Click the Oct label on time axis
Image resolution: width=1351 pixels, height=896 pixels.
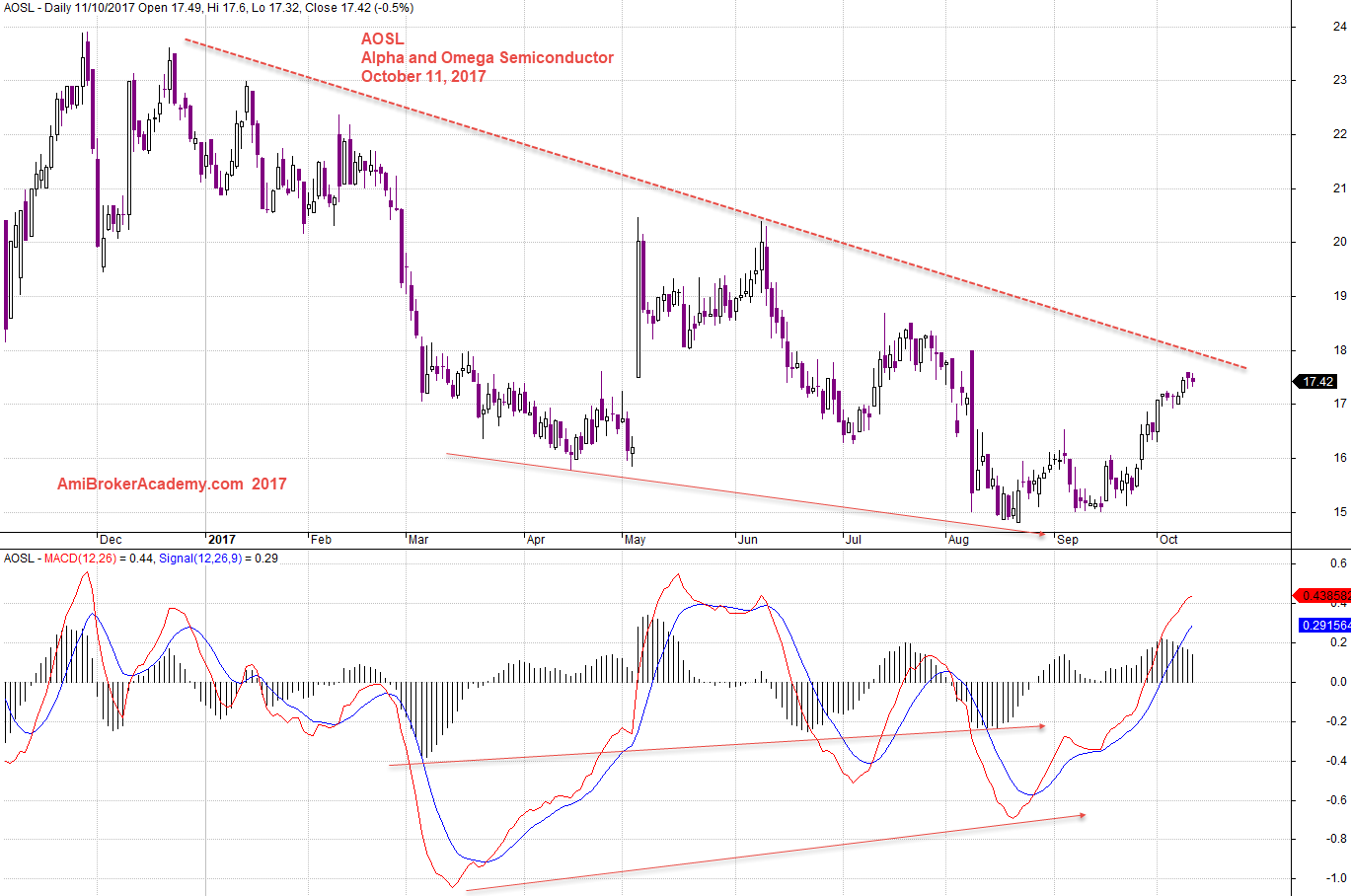tap(1168, 540)
